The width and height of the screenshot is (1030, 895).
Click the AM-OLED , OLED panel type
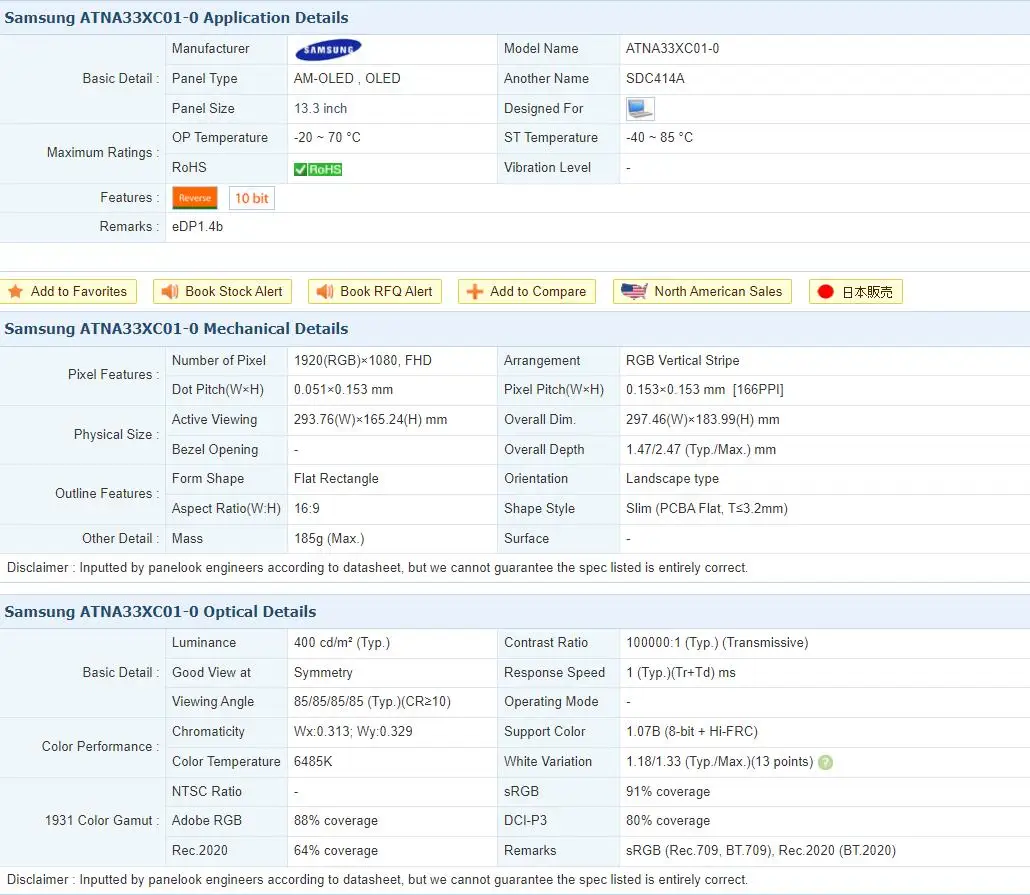point(347,78)
